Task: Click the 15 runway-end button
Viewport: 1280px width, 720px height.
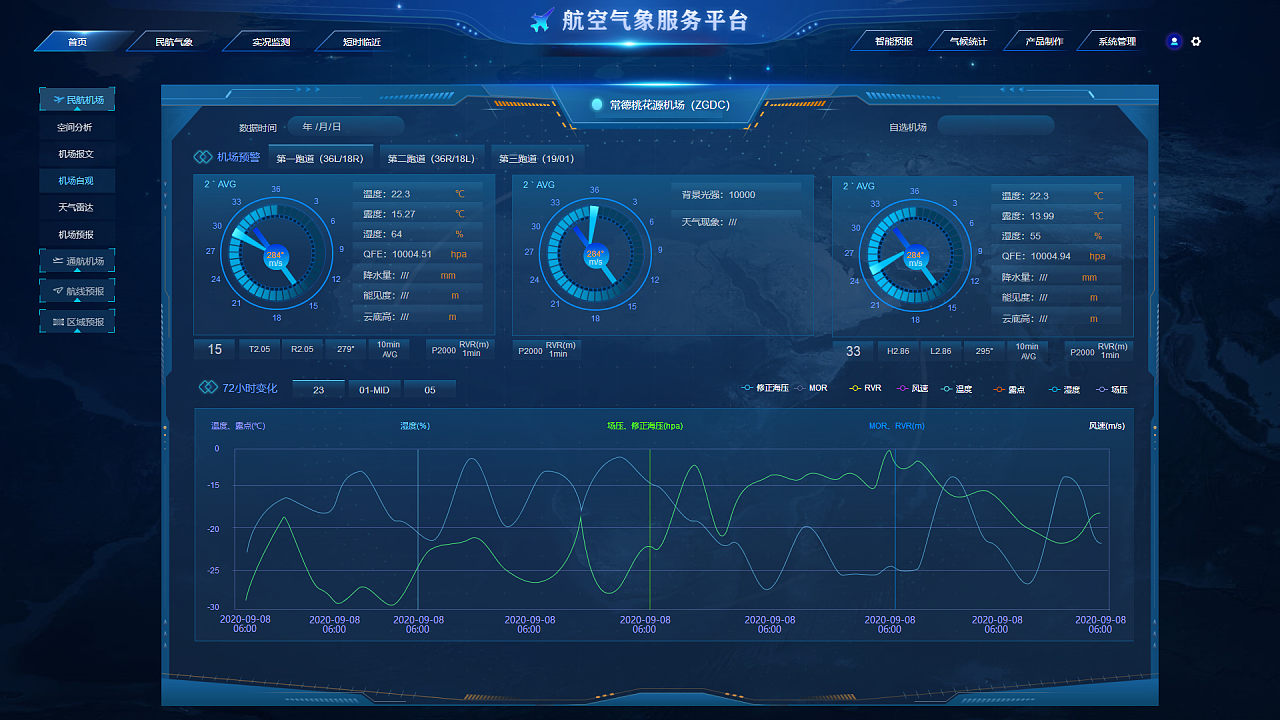Action: pos(215,349)
